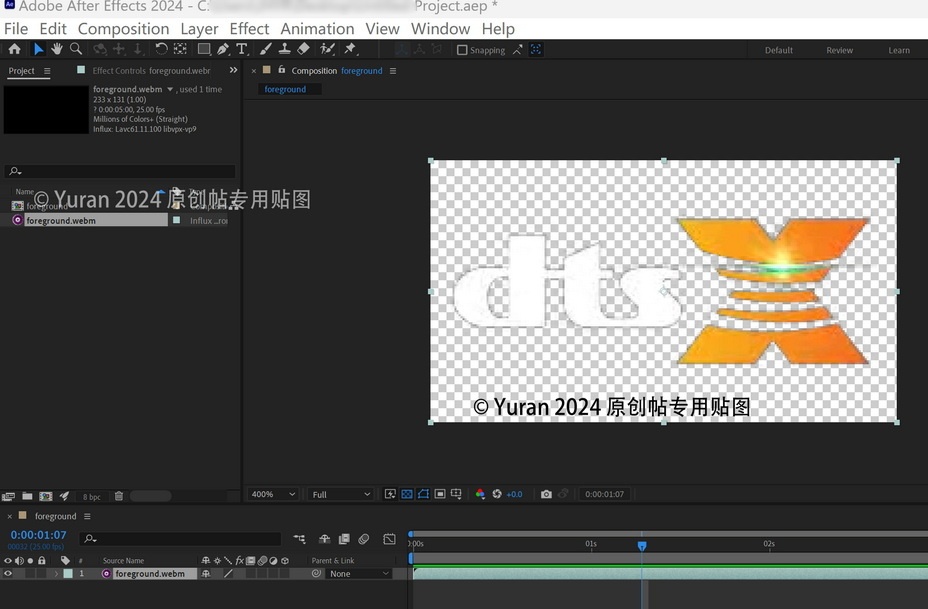The image size is (928, 609).
Task: Open the Project panel menu
Action: (x=47, y=71)
